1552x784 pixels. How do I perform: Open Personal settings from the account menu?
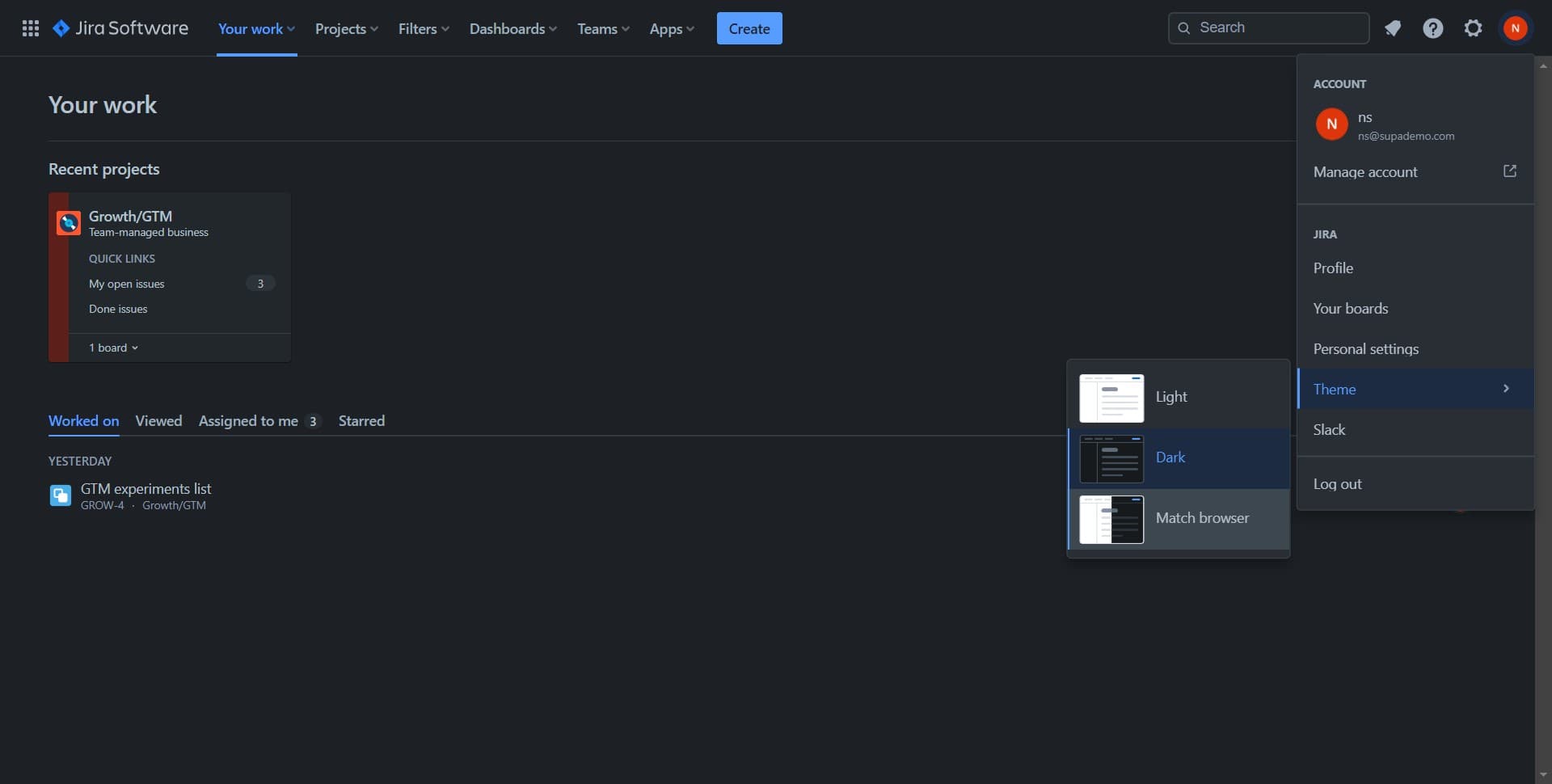(x=1366, y=348)
